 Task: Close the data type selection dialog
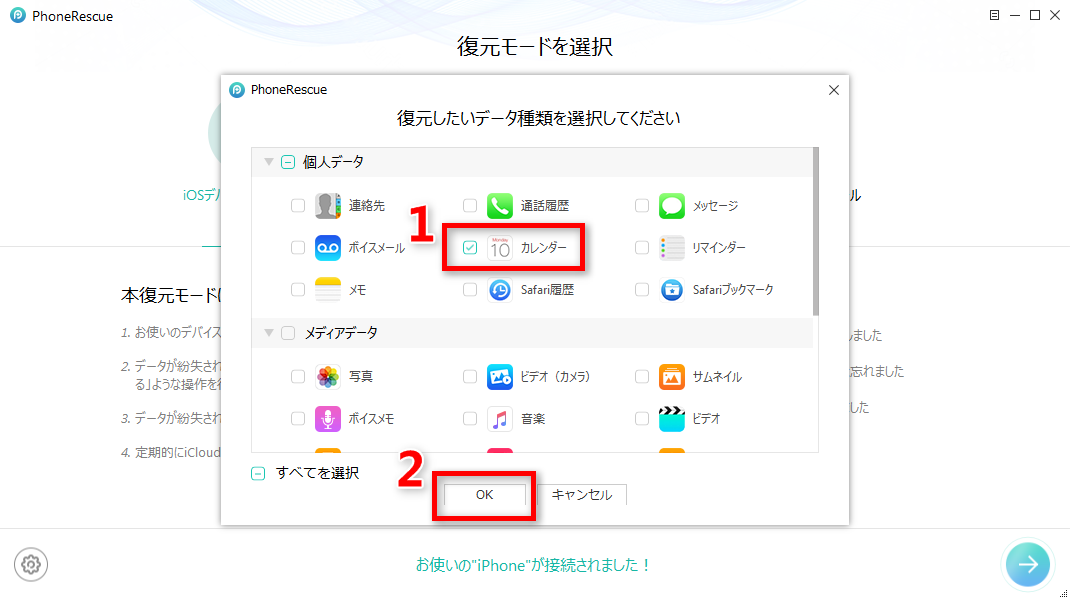pyautogui.click(x=833, y=90)
